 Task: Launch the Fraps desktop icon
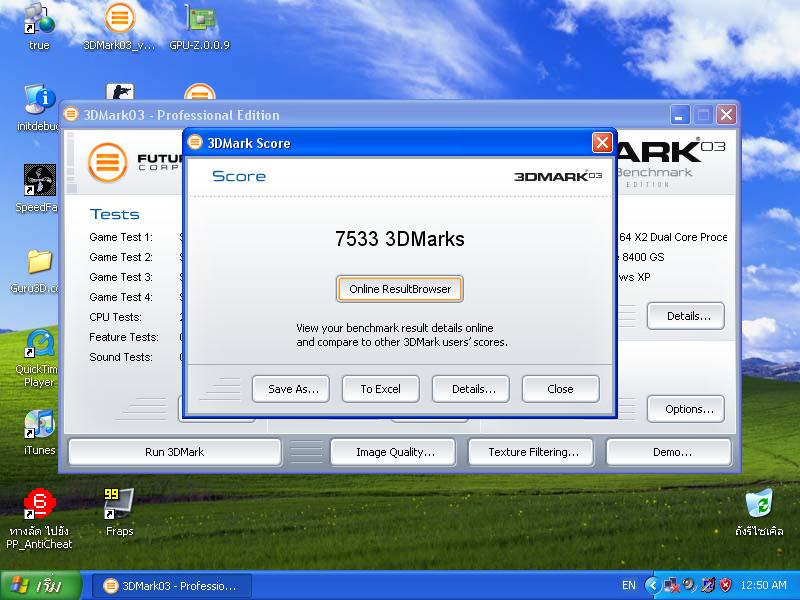119,504
